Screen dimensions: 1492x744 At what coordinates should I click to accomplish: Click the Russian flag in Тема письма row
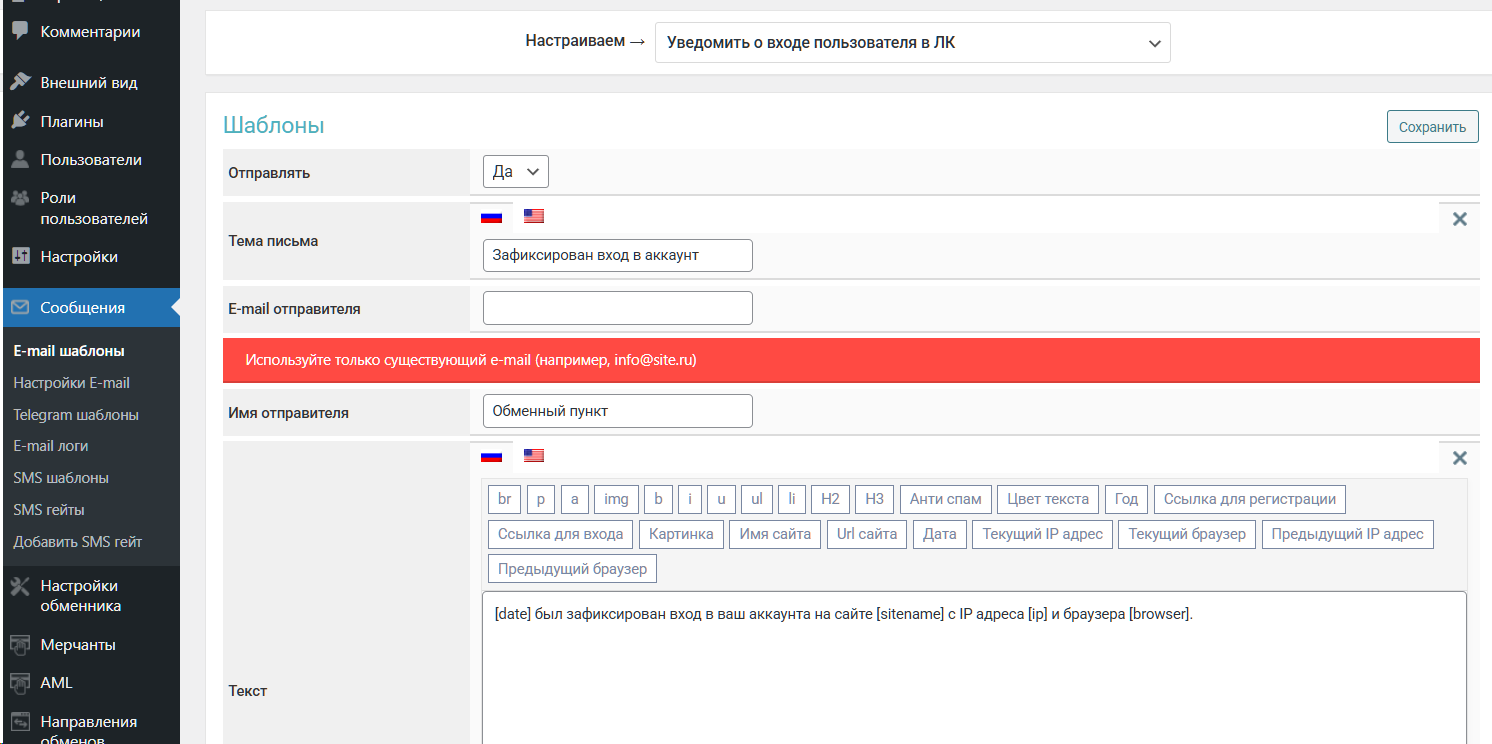[491, 216]
